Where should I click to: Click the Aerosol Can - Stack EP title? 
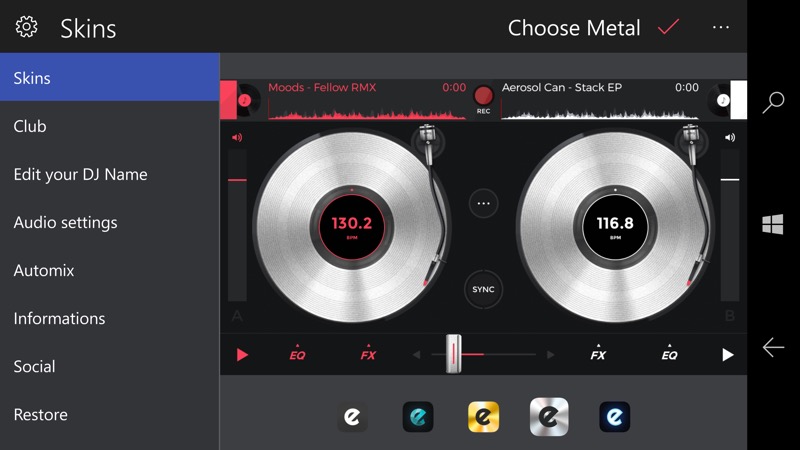[x=562, y=87]
